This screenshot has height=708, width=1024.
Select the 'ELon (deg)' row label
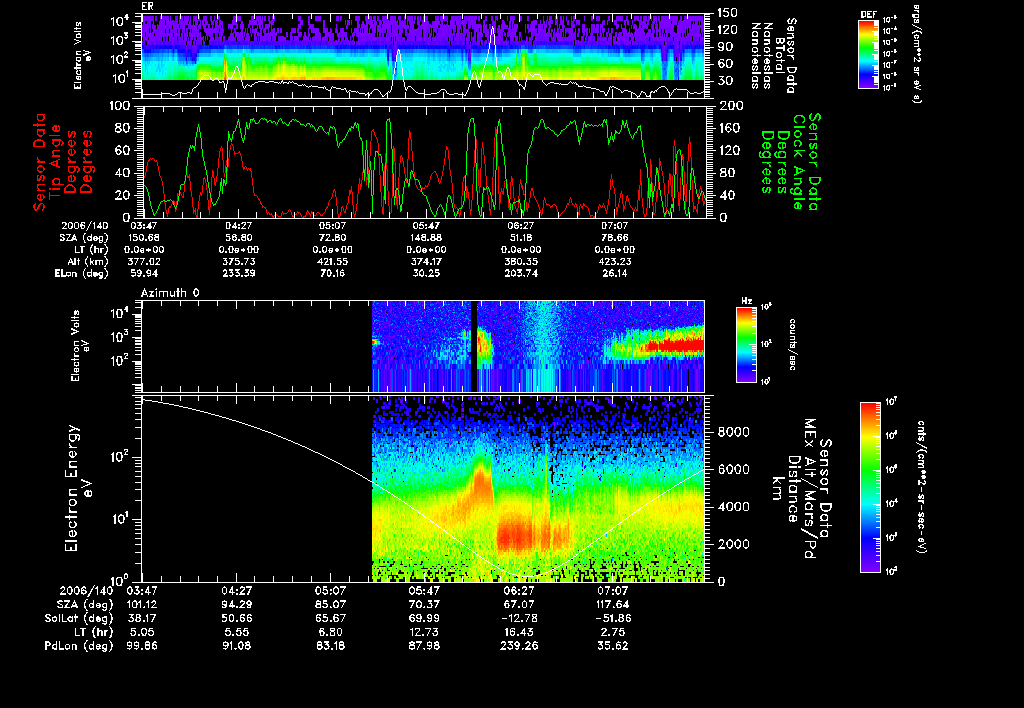pyautogui.click(x=82, y=274)
